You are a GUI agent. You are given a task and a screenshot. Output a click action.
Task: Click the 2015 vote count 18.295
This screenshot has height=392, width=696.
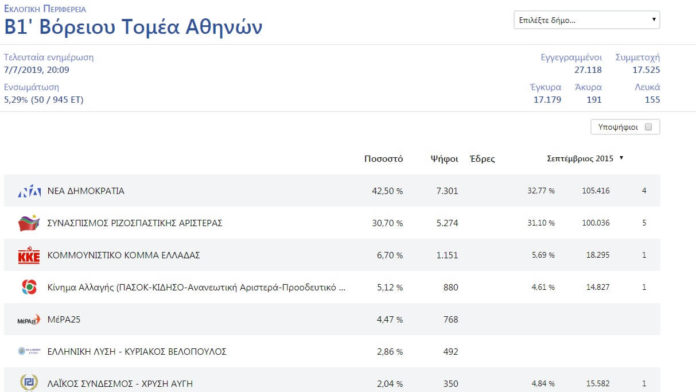[597, 255]
